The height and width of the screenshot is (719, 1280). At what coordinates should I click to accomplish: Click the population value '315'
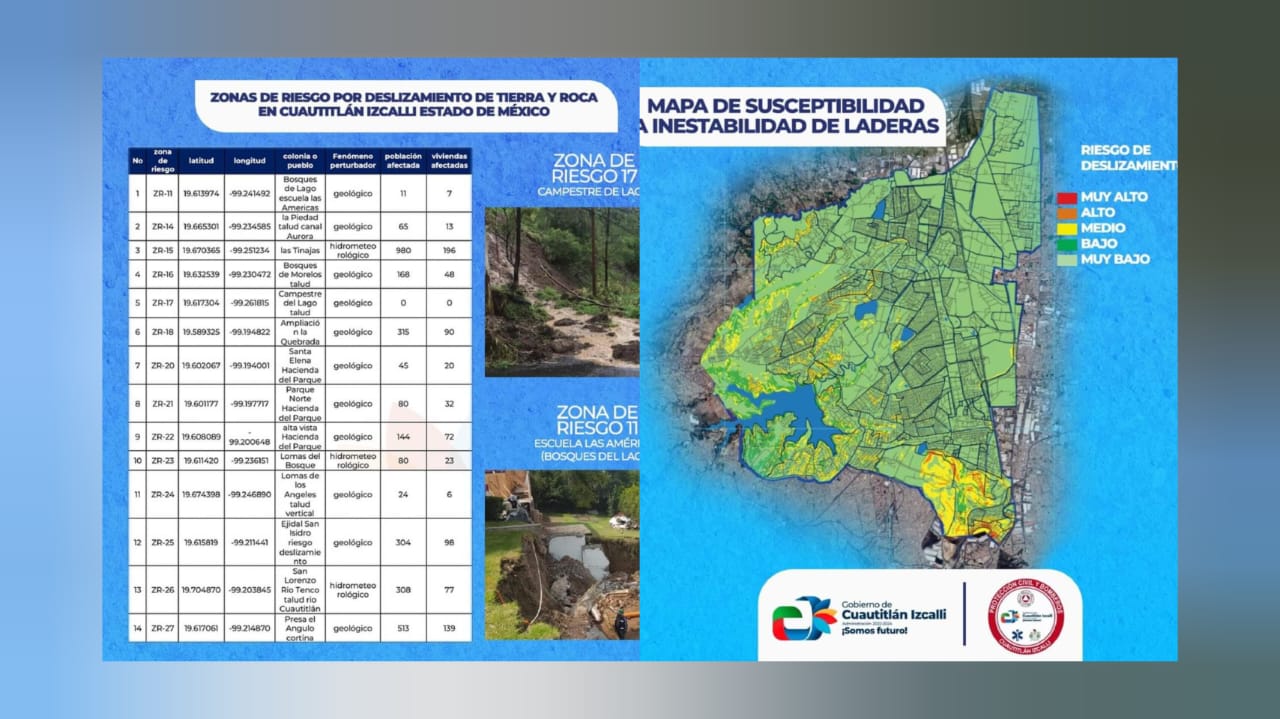pyautogui.click(x=403, y=332)
